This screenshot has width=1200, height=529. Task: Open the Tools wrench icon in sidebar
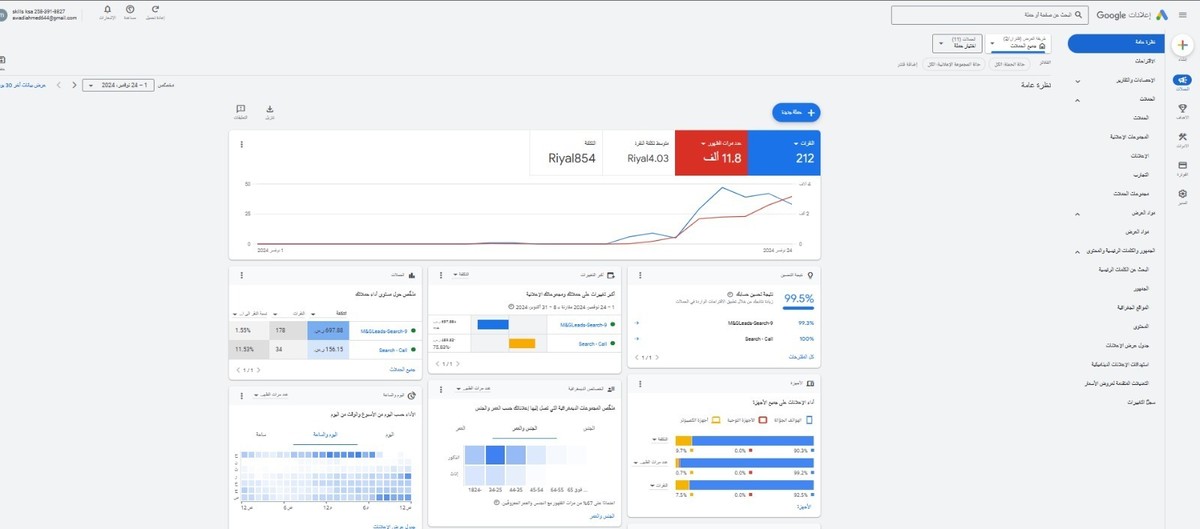pos(1183,138)
